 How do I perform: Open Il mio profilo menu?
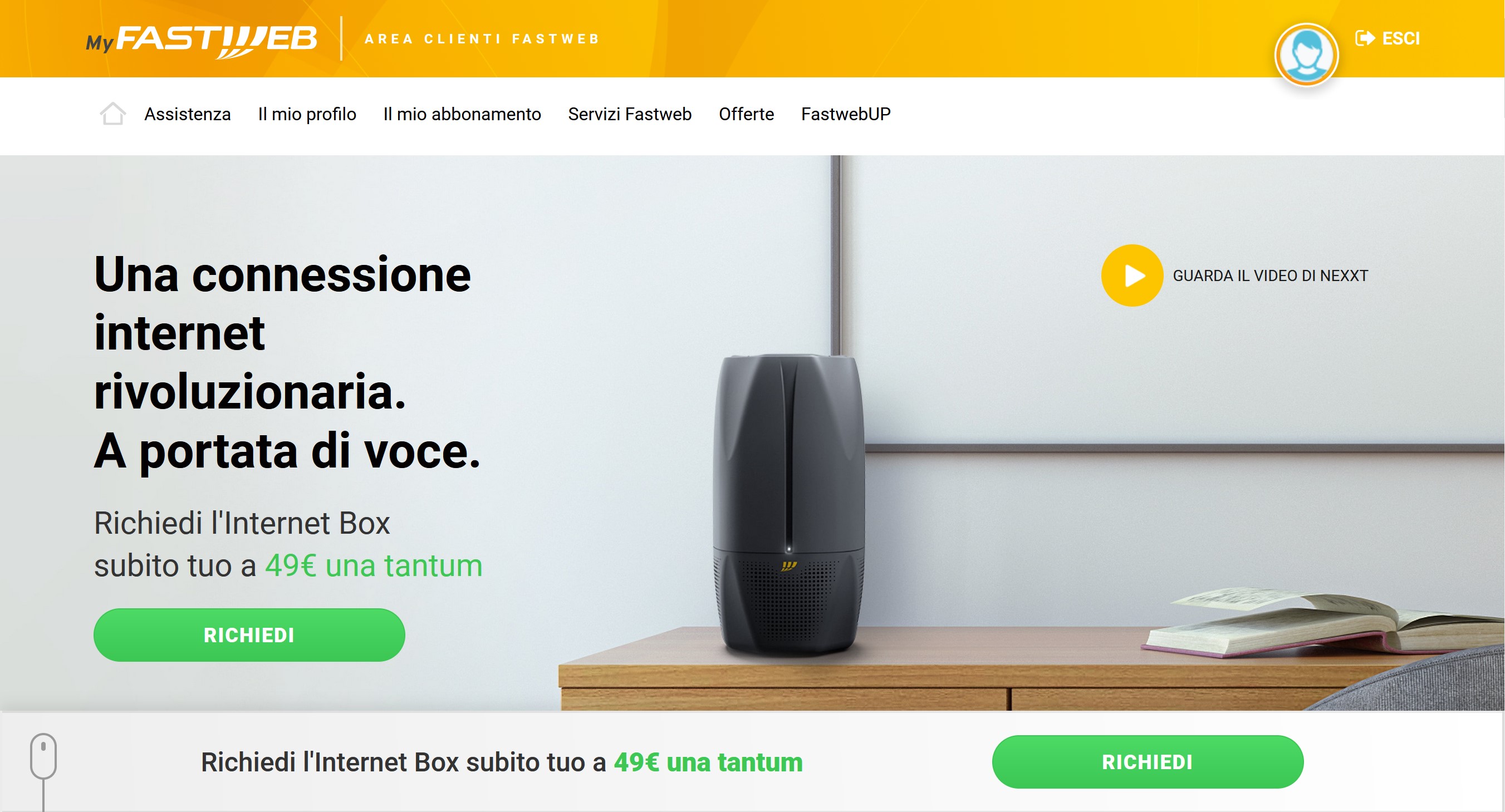[307, 114]
